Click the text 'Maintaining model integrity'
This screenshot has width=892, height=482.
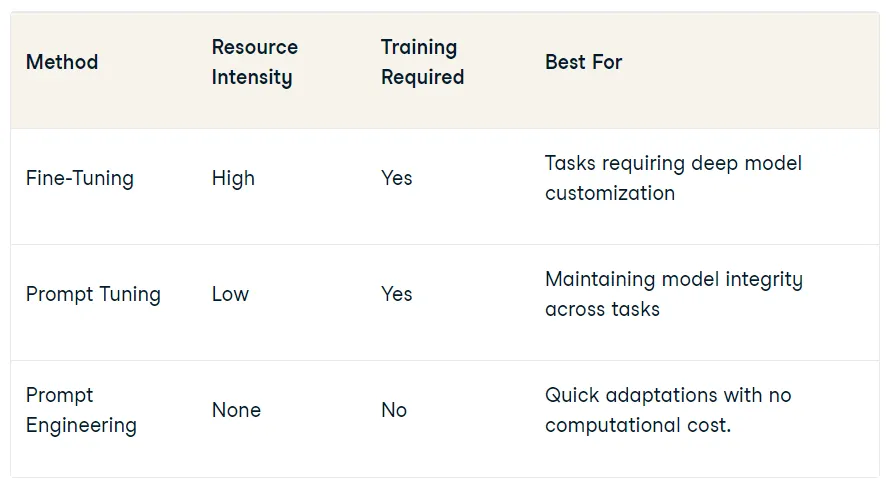[x=673, y=279]
